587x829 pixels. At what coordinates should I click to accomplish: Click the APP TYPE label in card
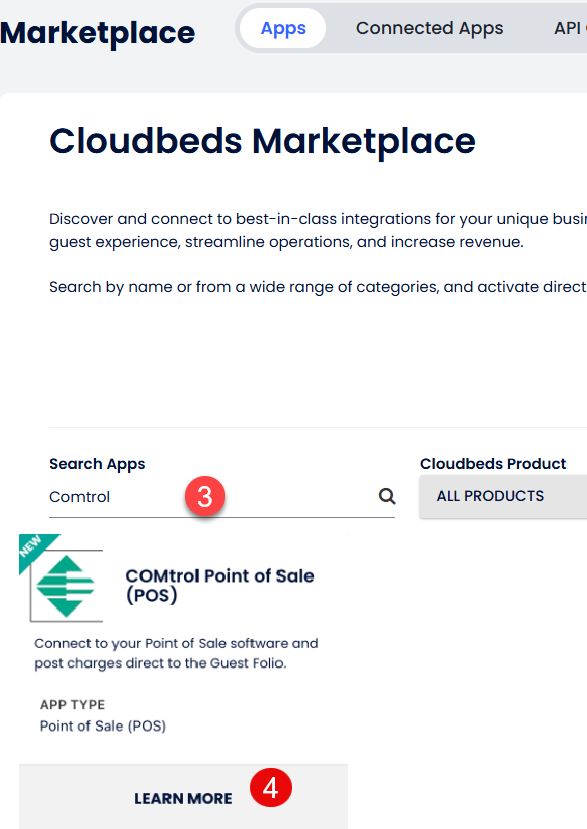pyautogui.click(x=72, y=704)
